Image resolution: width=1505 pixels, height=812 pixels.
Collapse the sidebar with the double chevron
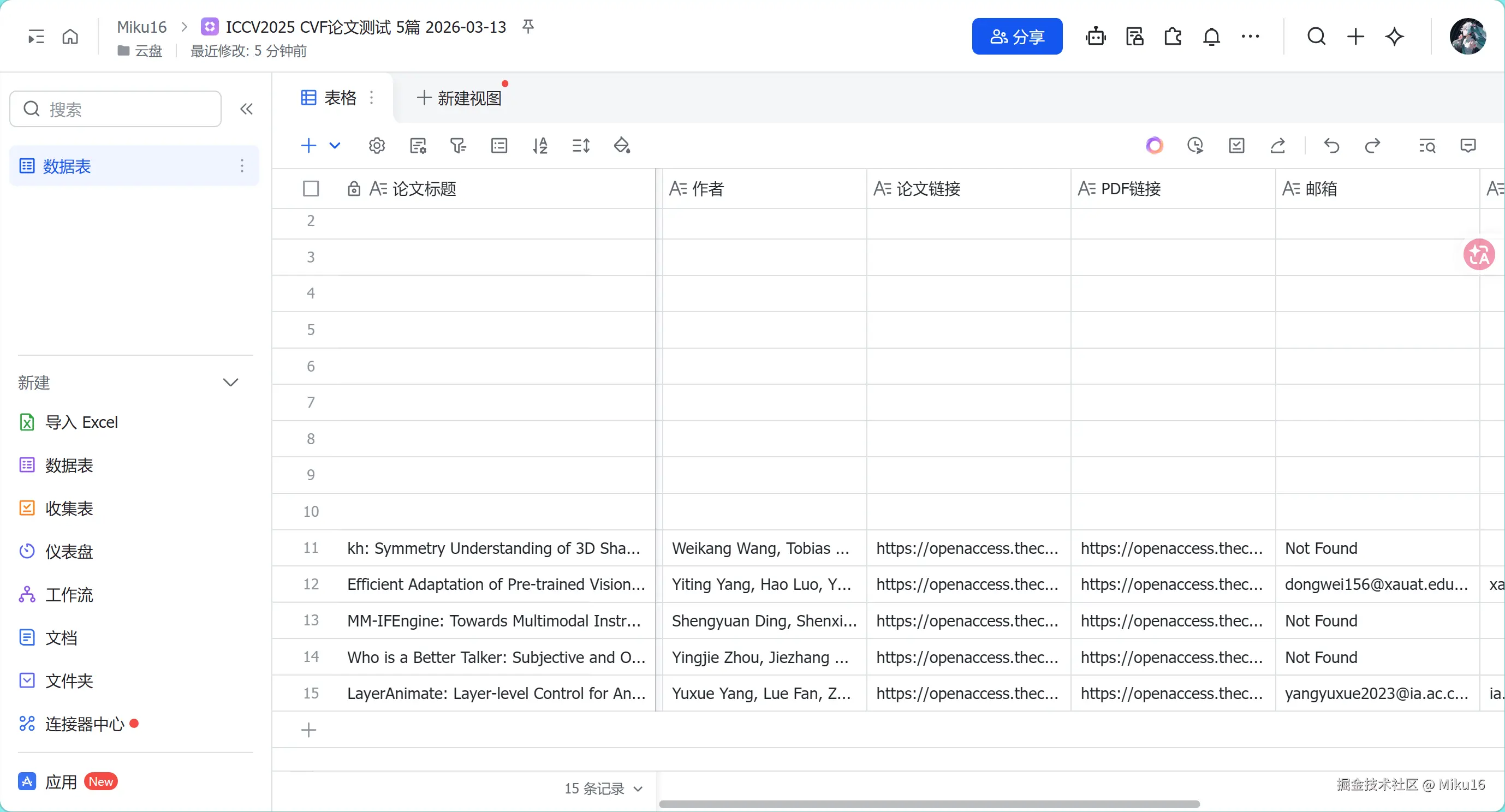(x=246, y=109)
